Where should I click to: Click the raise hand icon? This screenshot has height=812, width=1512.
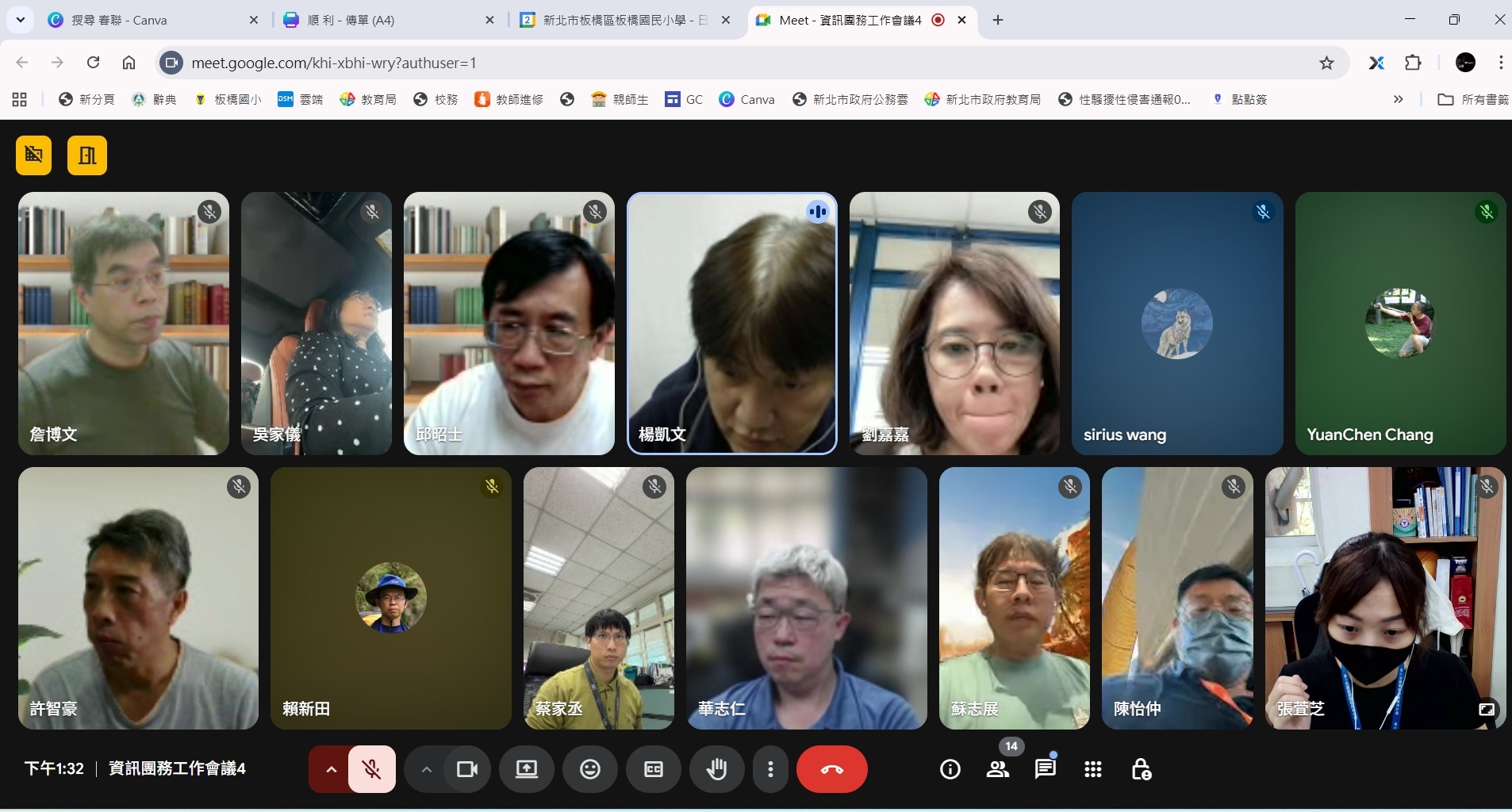pyautogui.click(x=716, y=769)
